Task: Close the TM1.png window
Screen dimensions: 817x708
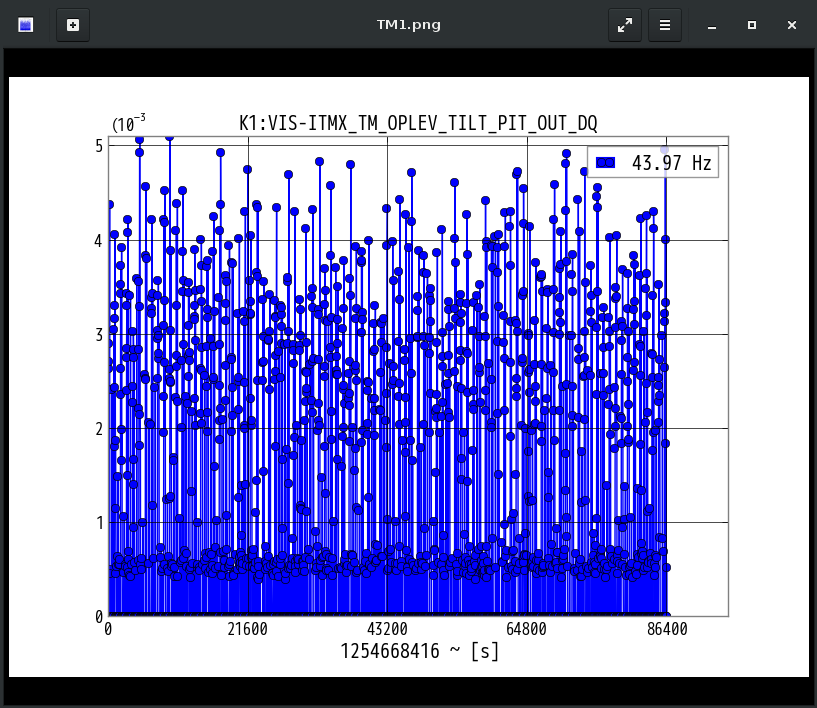Action: click(x=791, y=25)
